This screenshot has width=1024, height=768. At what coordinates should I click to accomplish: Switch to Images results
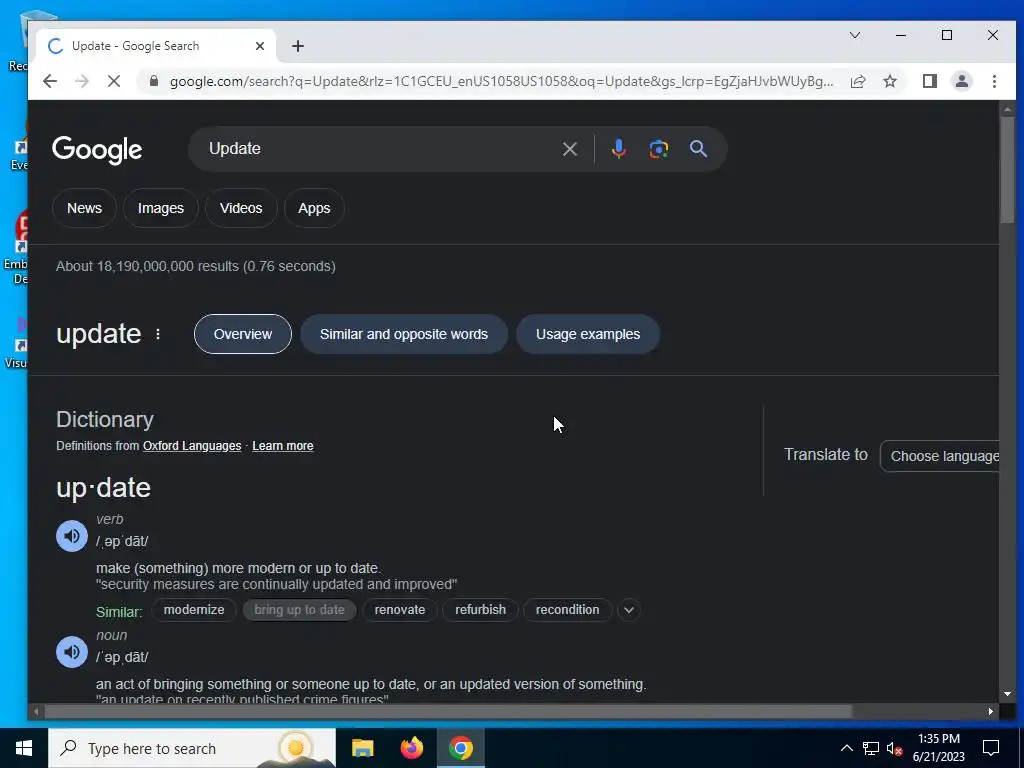point(161,208)
